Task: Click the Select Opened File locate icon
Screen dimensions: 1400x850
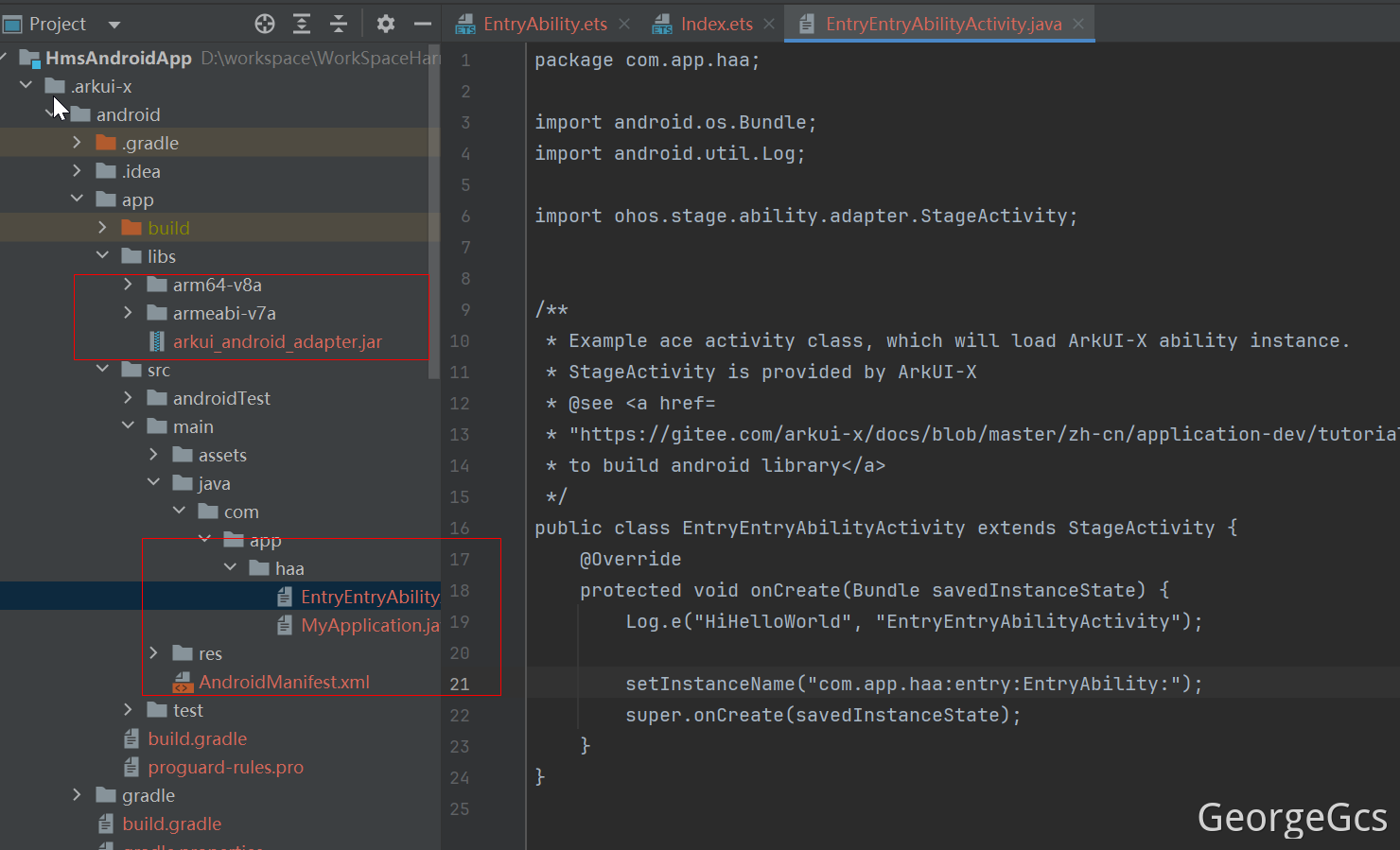Action: pyautogui.click(x=265, y=25)
